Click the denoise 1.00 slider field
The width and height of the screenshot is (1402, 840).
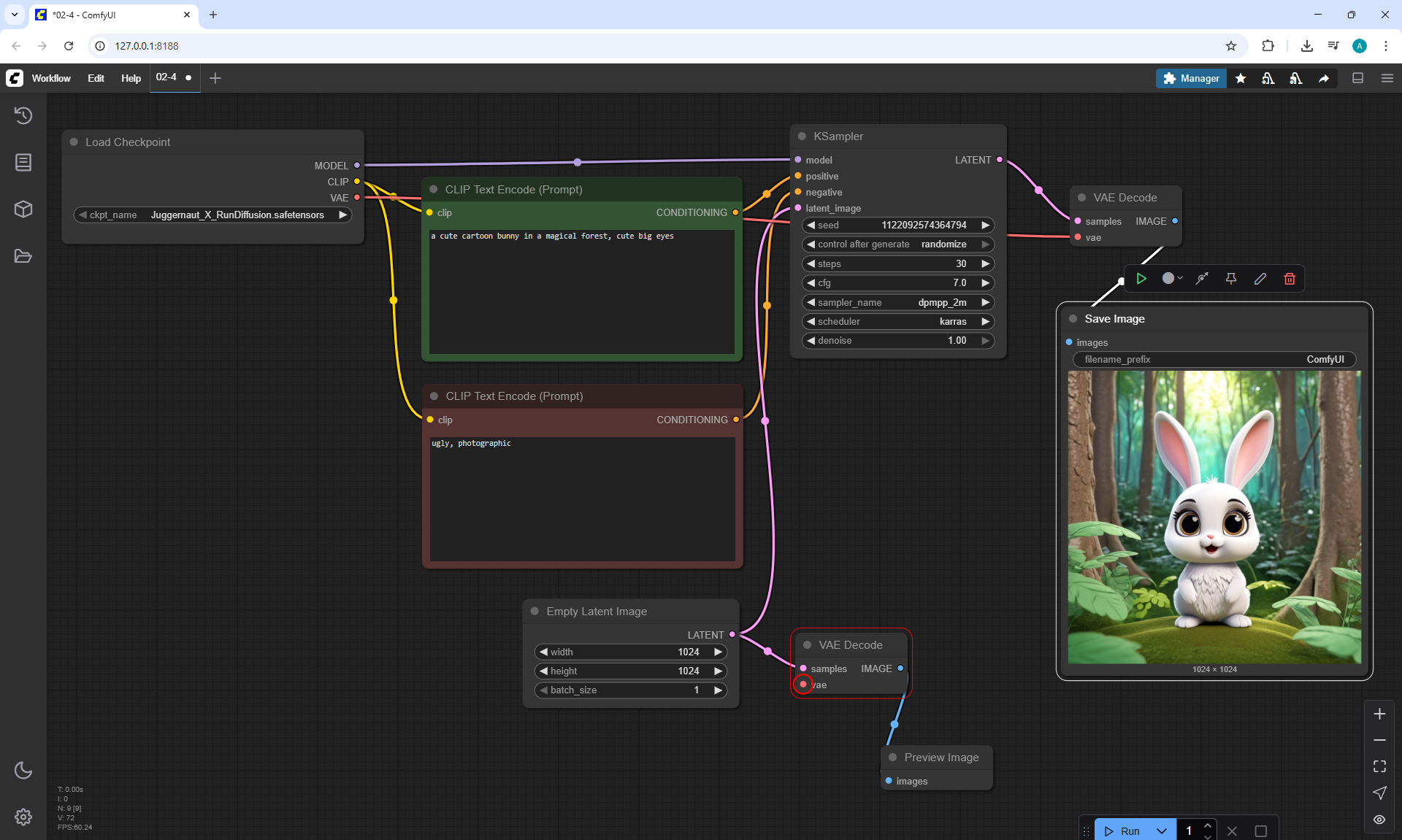click(898, 341)
